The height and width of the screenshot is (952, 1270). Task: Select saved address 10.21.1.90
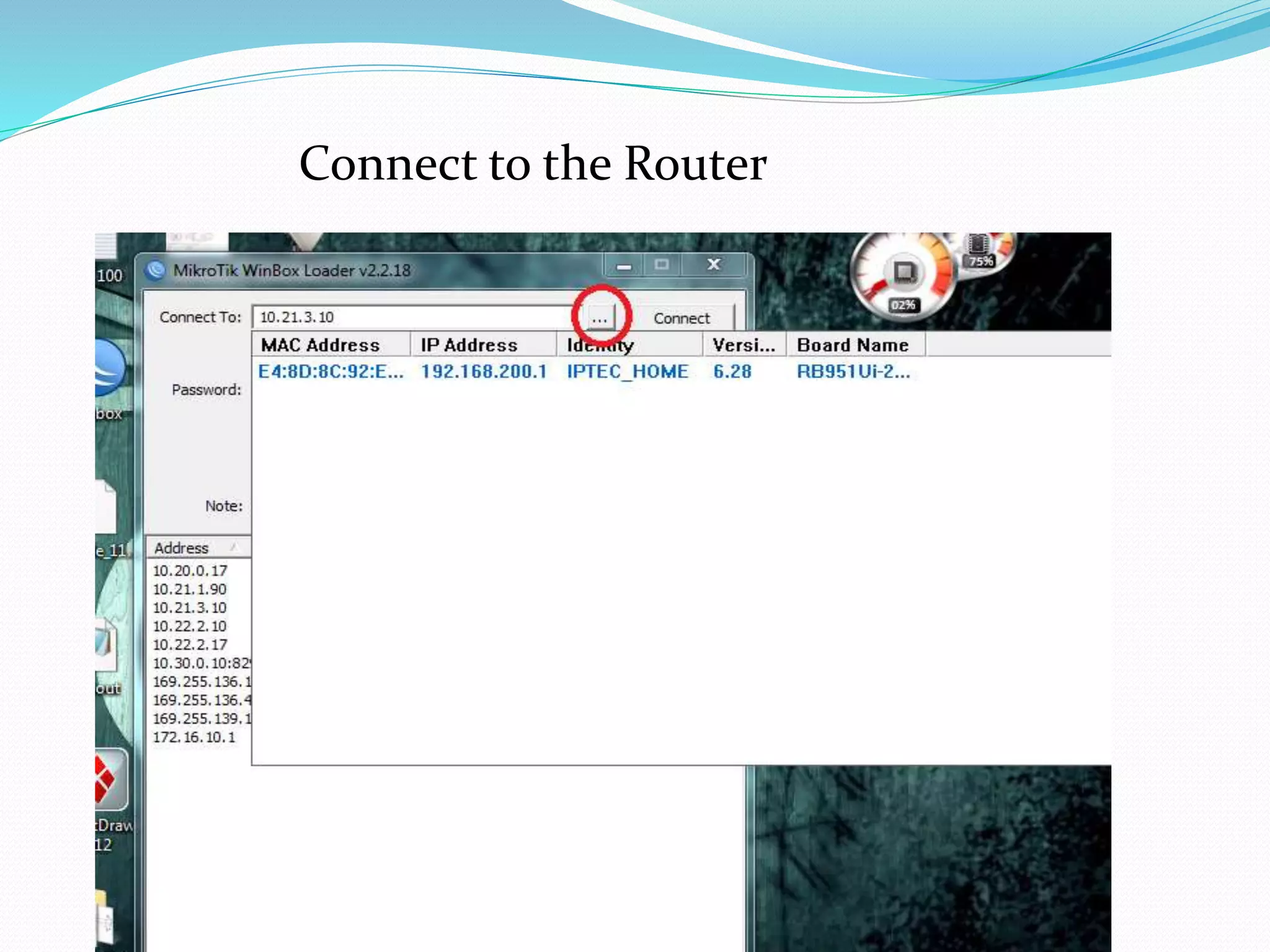(189, 589)
